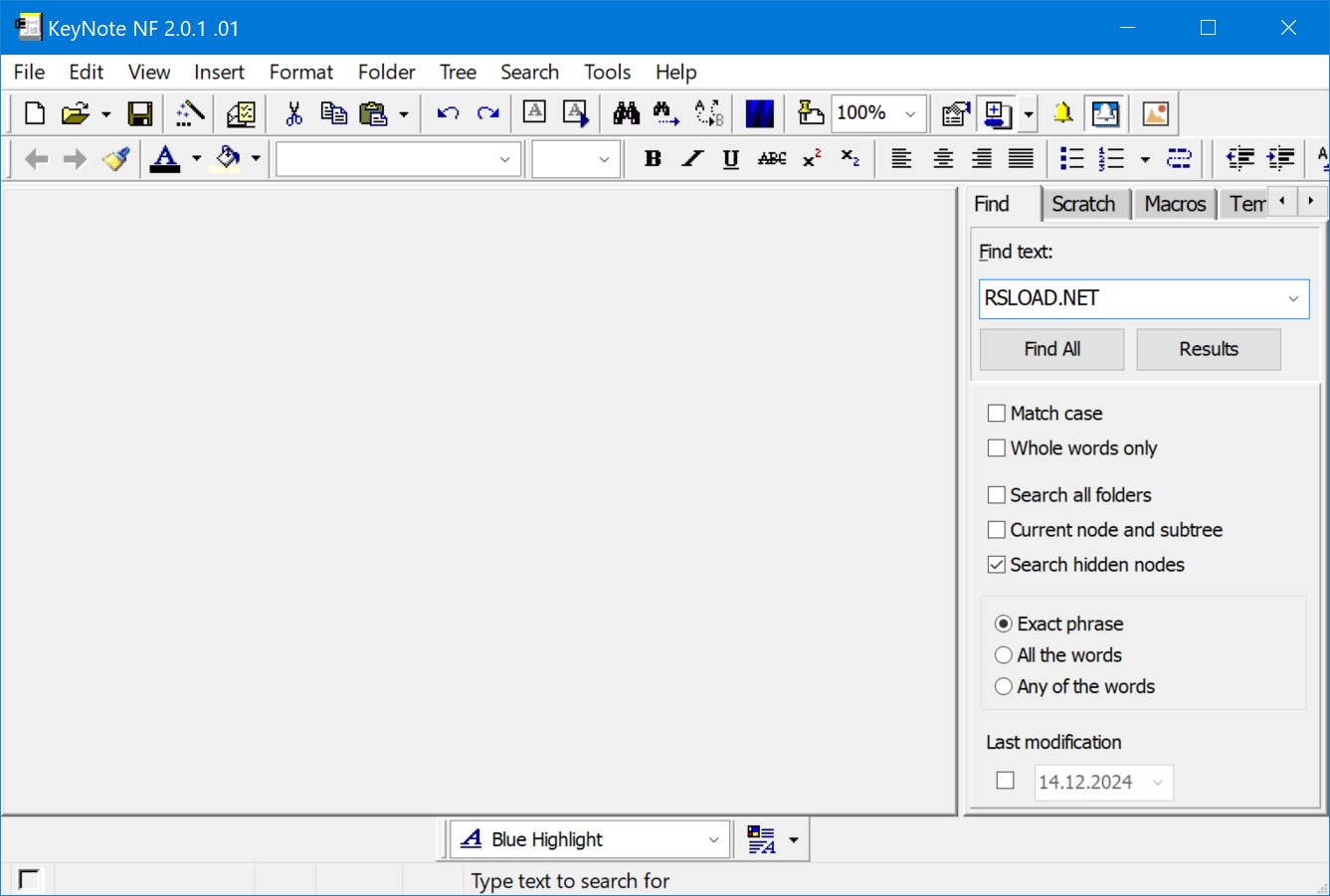Click the clipboard capture pin icon
This screenshot has height=896, width=1330.
coord(812,112)
